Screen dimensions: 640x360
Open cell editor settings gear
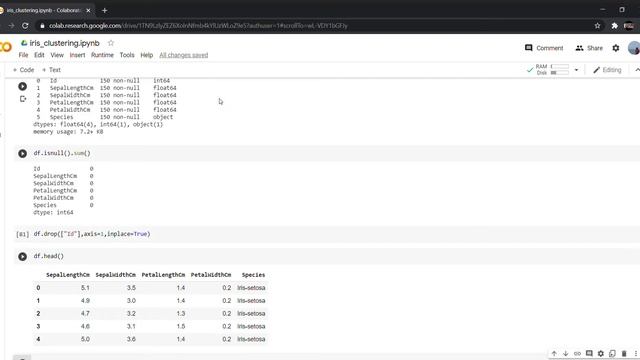pos(600,353)
